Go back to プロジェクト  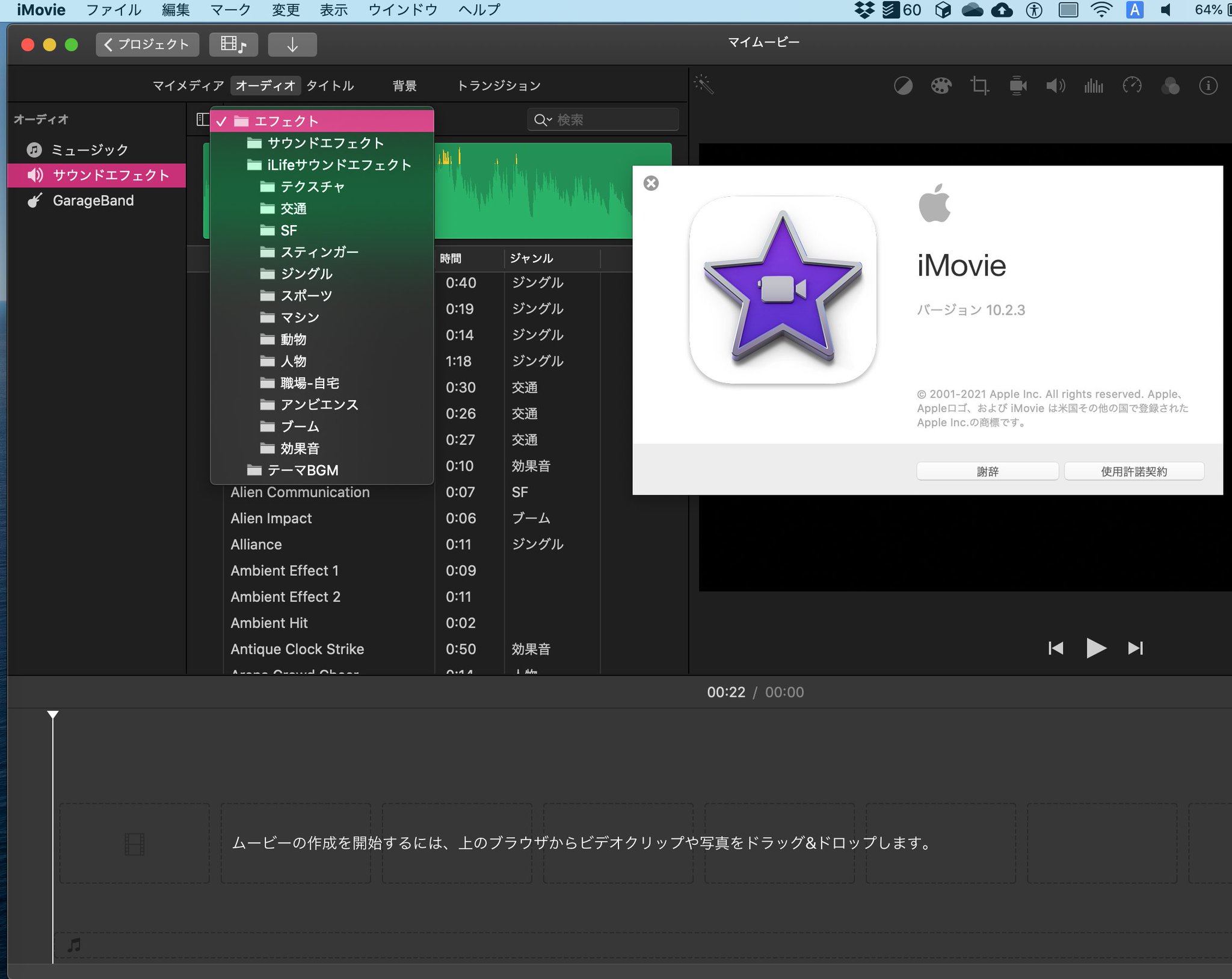click(x=147, y=45)
